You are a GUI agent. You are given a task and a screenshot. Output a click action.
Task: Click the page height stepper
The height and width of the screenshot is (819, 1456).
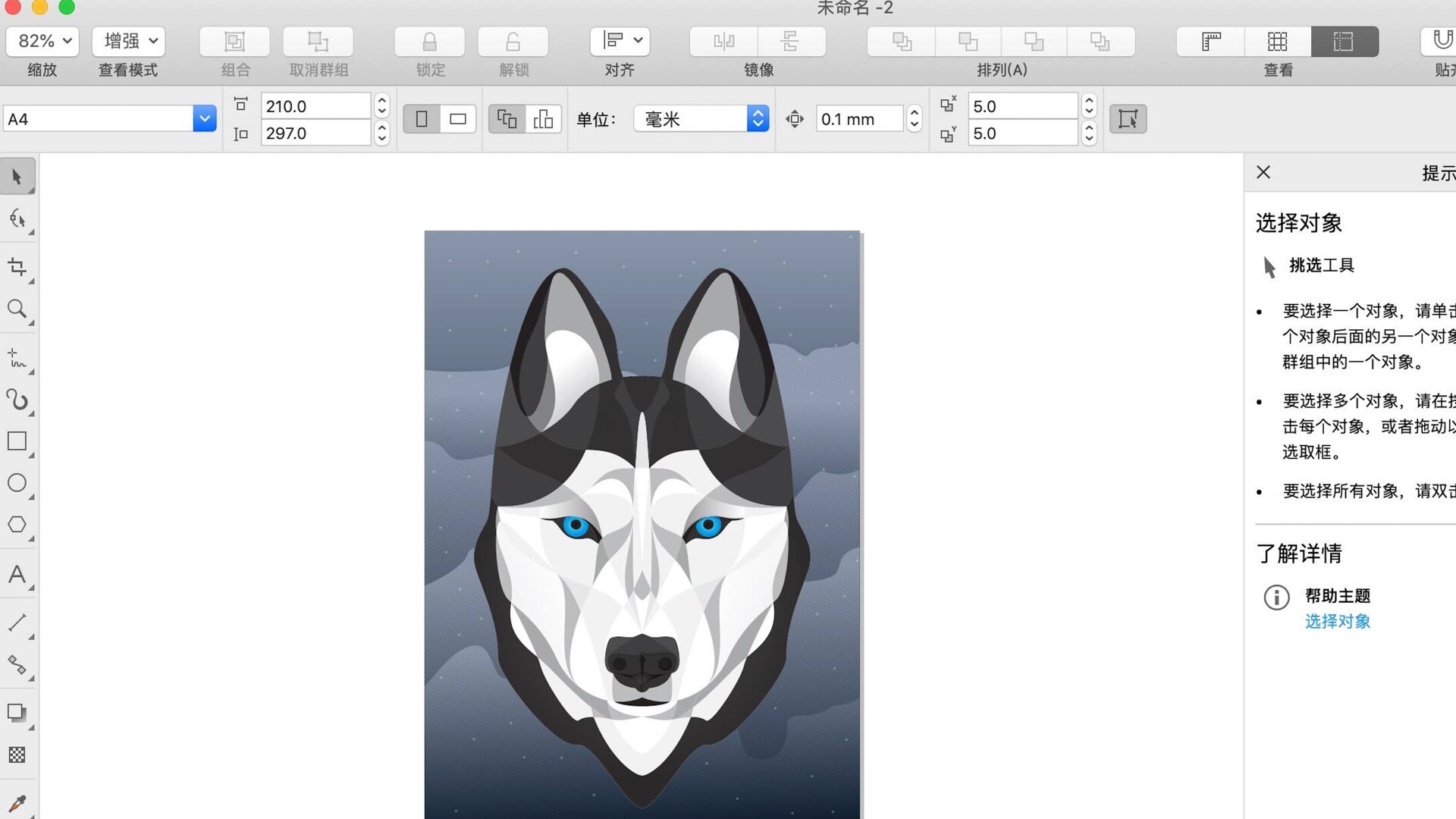(382, 133)
